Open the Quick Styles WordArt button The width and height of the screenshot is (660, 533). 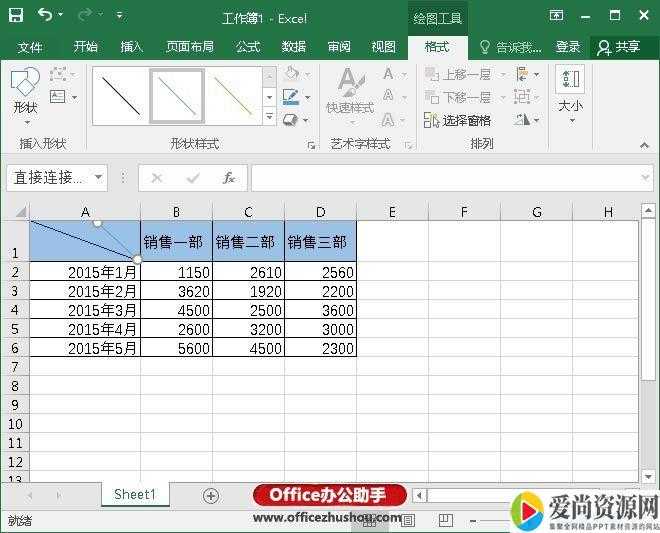click(349, 90)
